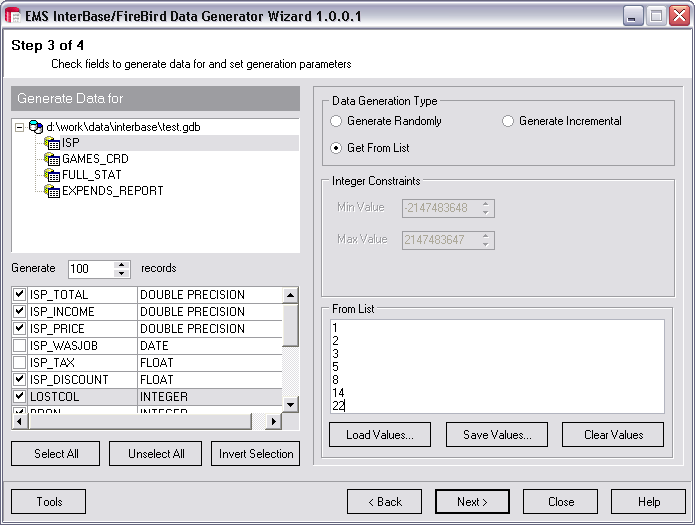Select the LOSTCOL field name cell
The height and width of the screenshot is (525, 695).
point(82,396)
